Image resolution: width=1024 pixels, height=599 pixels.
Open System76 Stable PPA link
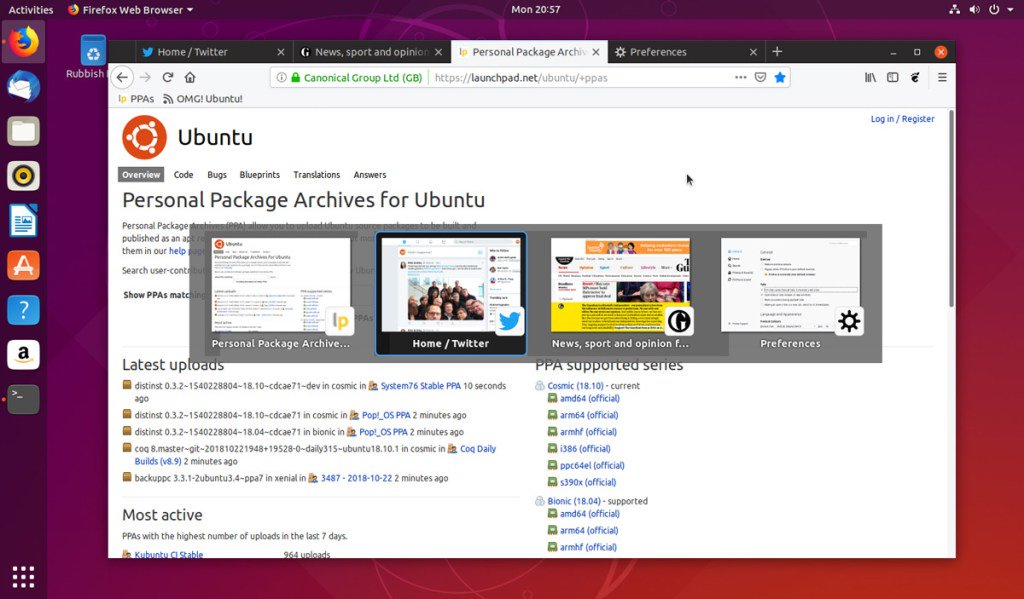point(421,386)
